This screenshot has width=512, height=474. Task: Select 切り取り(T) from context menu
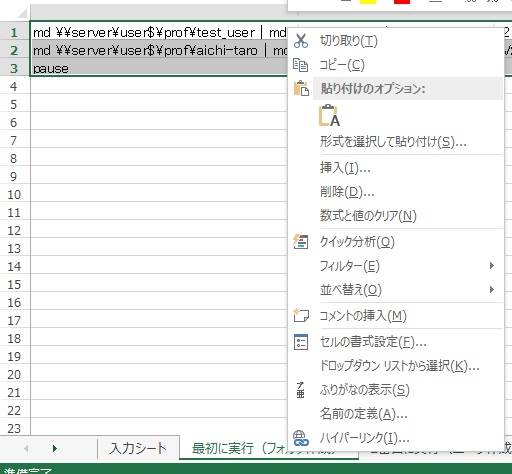click(x=348, y=41)
